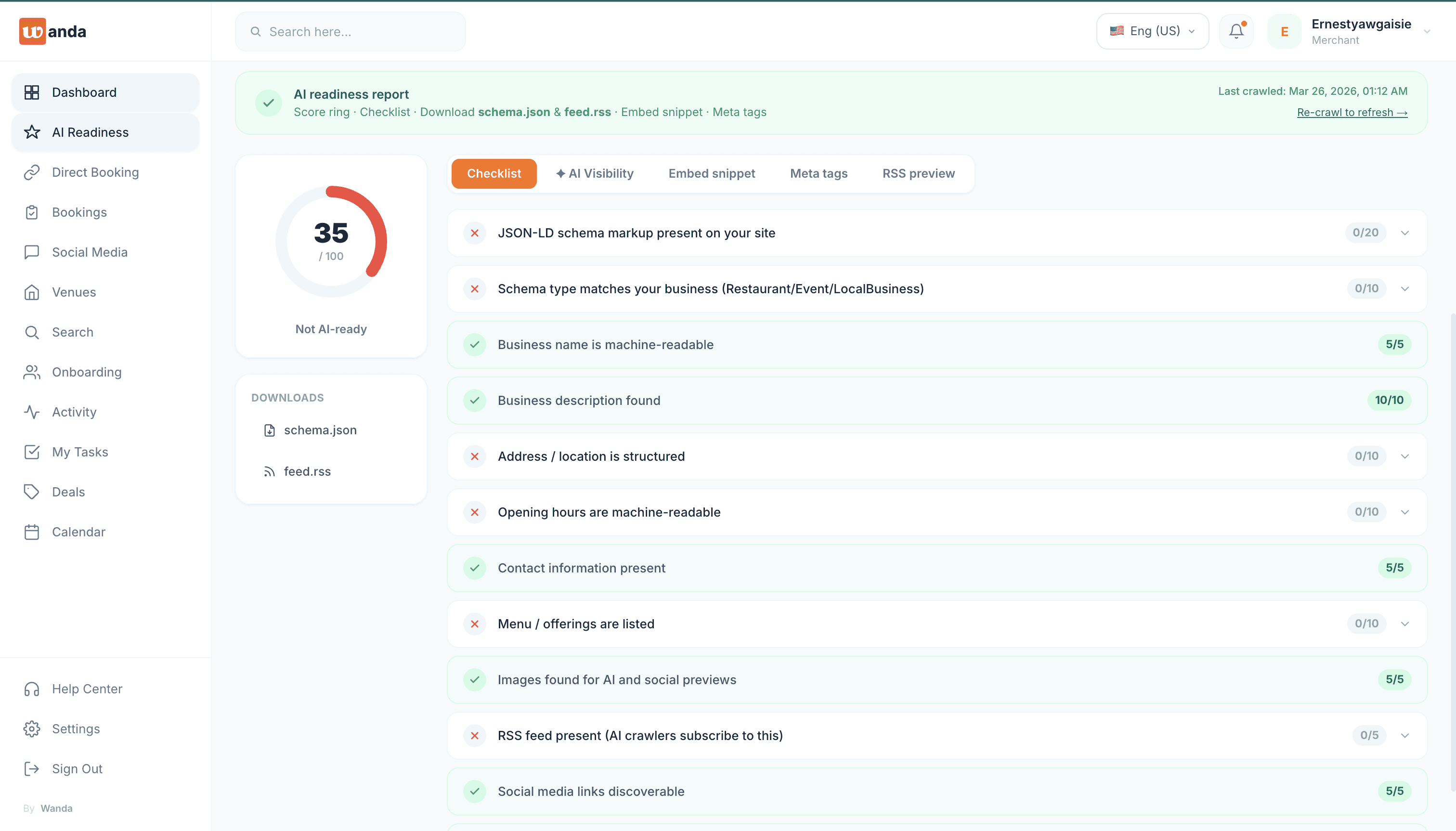Click the Re-crawl to refresh link
The image size is (1456, 831).
click(1352, 113)
